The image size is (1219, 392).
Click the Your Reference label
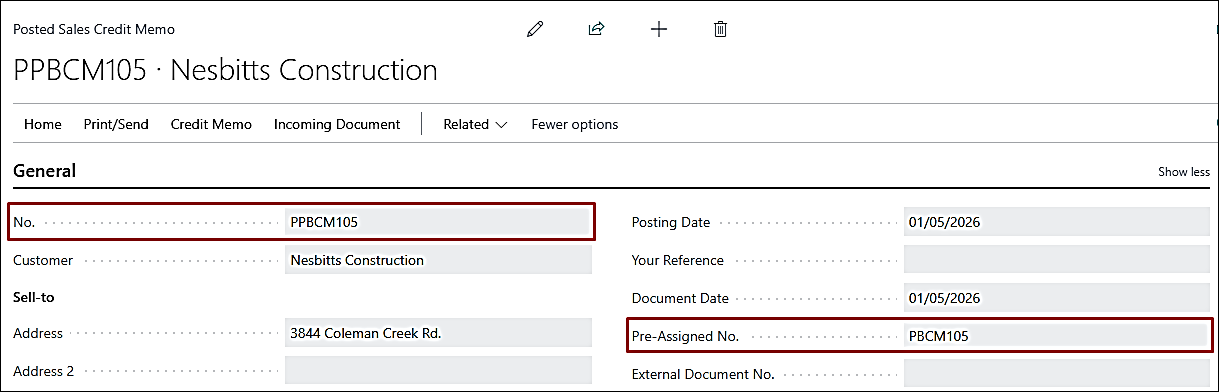pos(678,260)
